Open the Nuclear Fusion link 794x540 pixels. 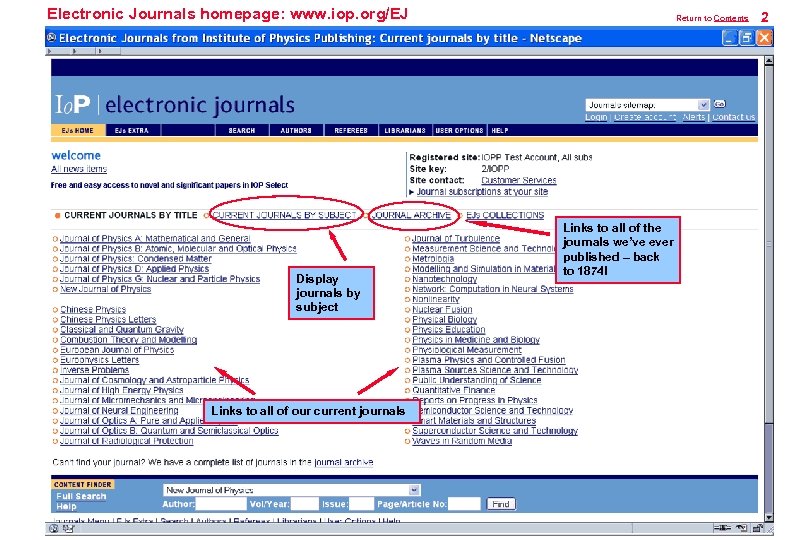(442, 309)
